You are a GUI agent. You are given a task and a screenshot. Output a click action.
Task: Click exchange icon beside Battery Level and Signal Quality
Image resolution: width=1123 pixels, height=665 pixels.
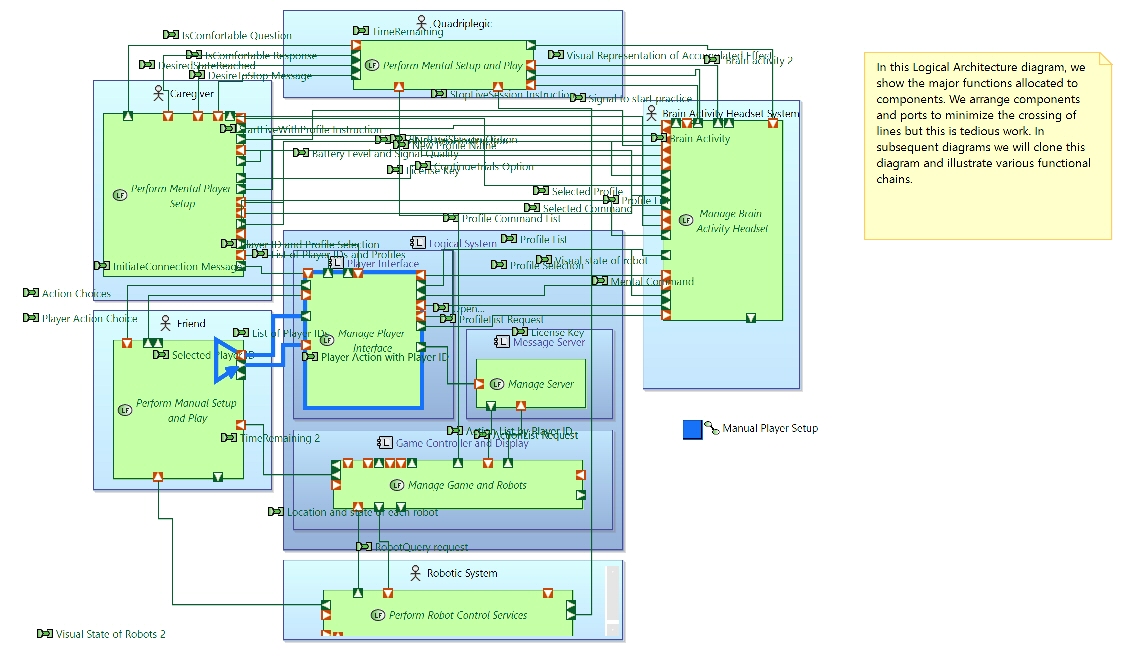[301, 152]
